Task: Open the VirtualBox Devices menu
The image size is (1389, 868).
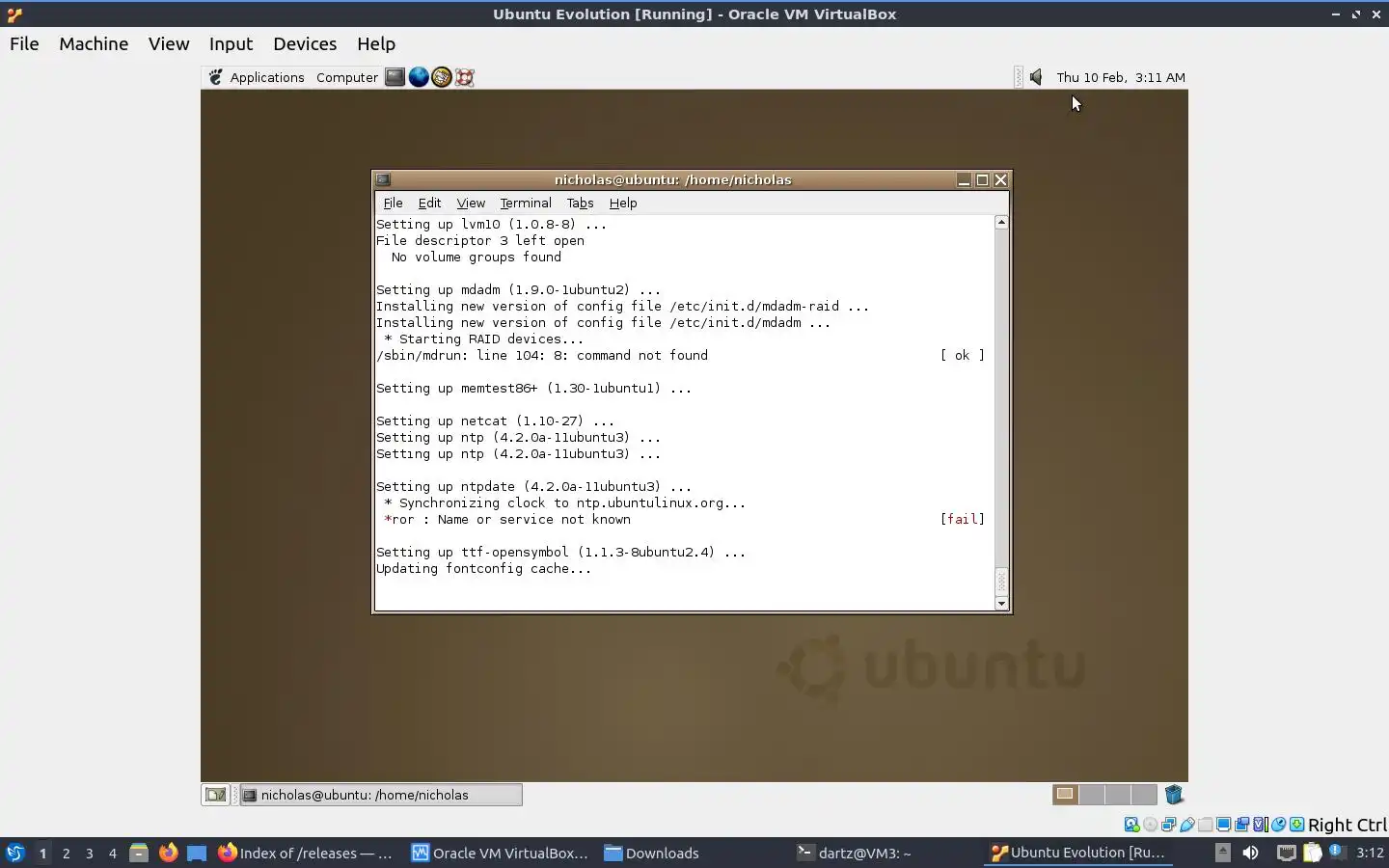Action: coord(305,43)
